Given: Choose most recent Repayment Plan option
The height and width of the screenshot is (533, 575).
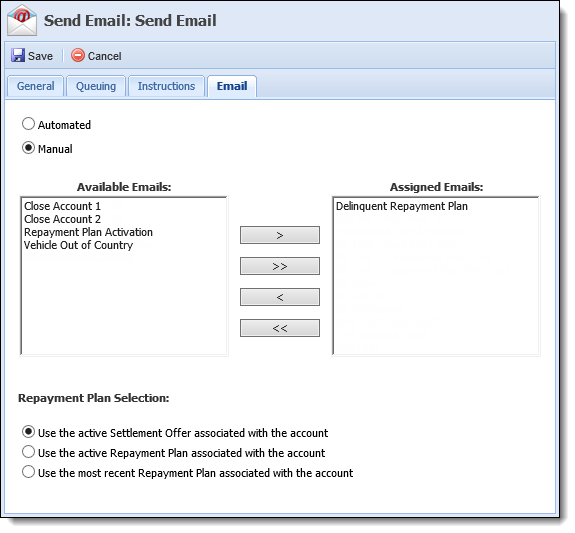Looking at the screenshot, I should coord(28,472).
